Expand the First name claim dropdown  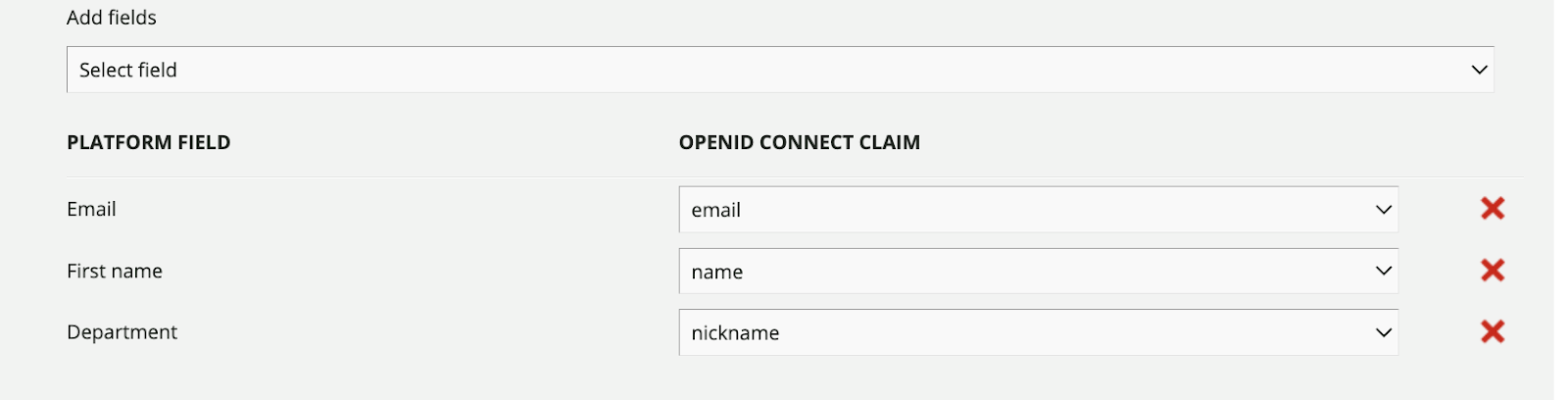[1037, 271]
